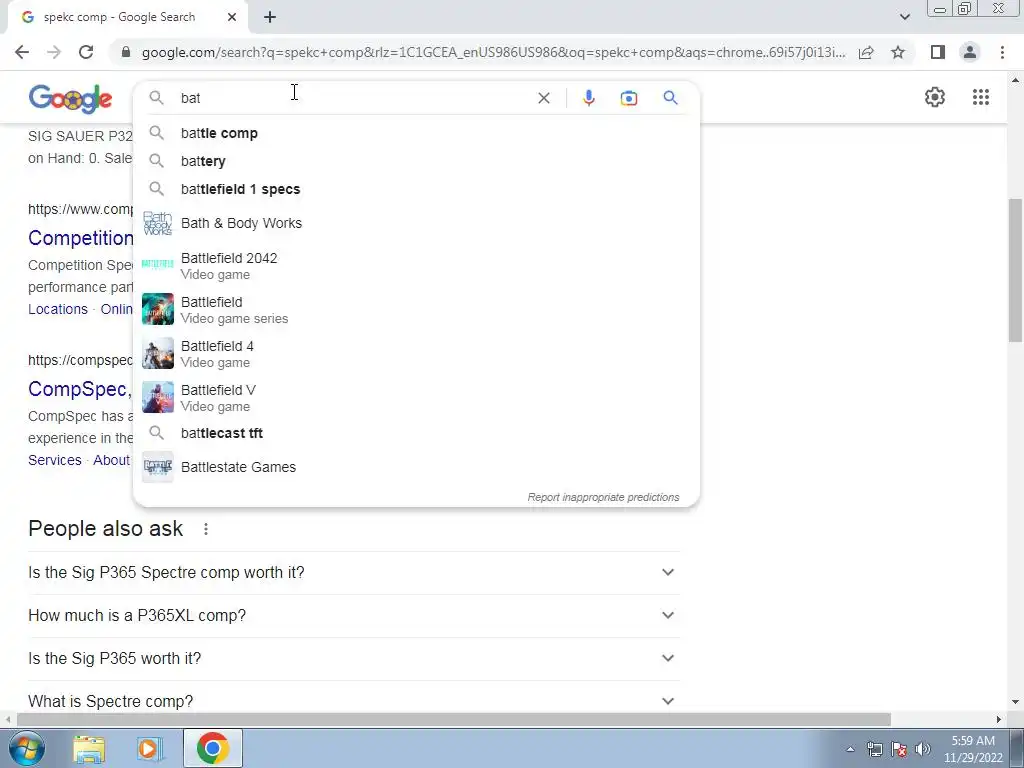Screen dimensions: 1024x768
Task: Go back to the previous page
Action: [x=22, y=52]
